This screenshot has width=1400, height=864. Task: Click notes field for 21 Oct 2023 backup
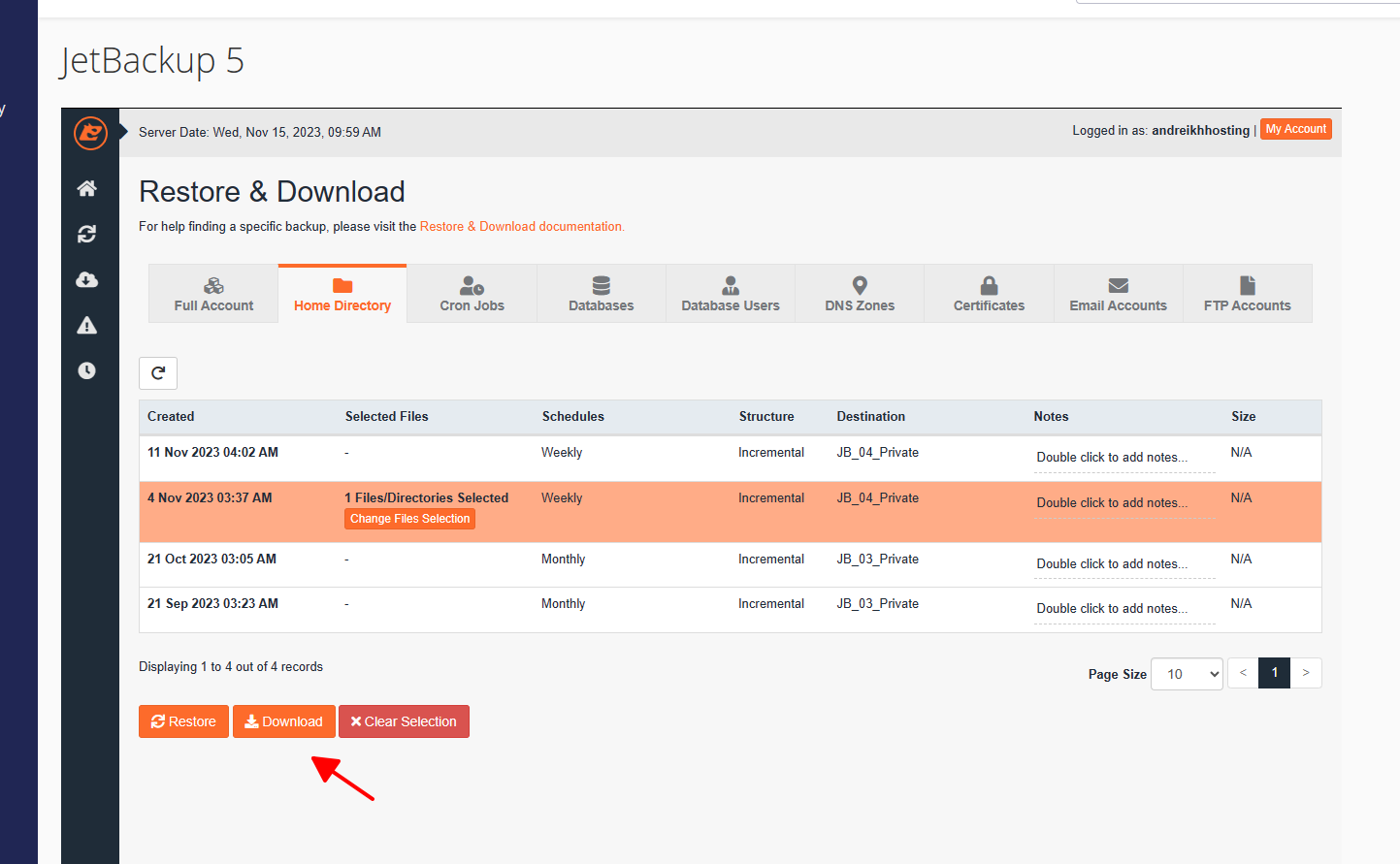coord(1124,564)
